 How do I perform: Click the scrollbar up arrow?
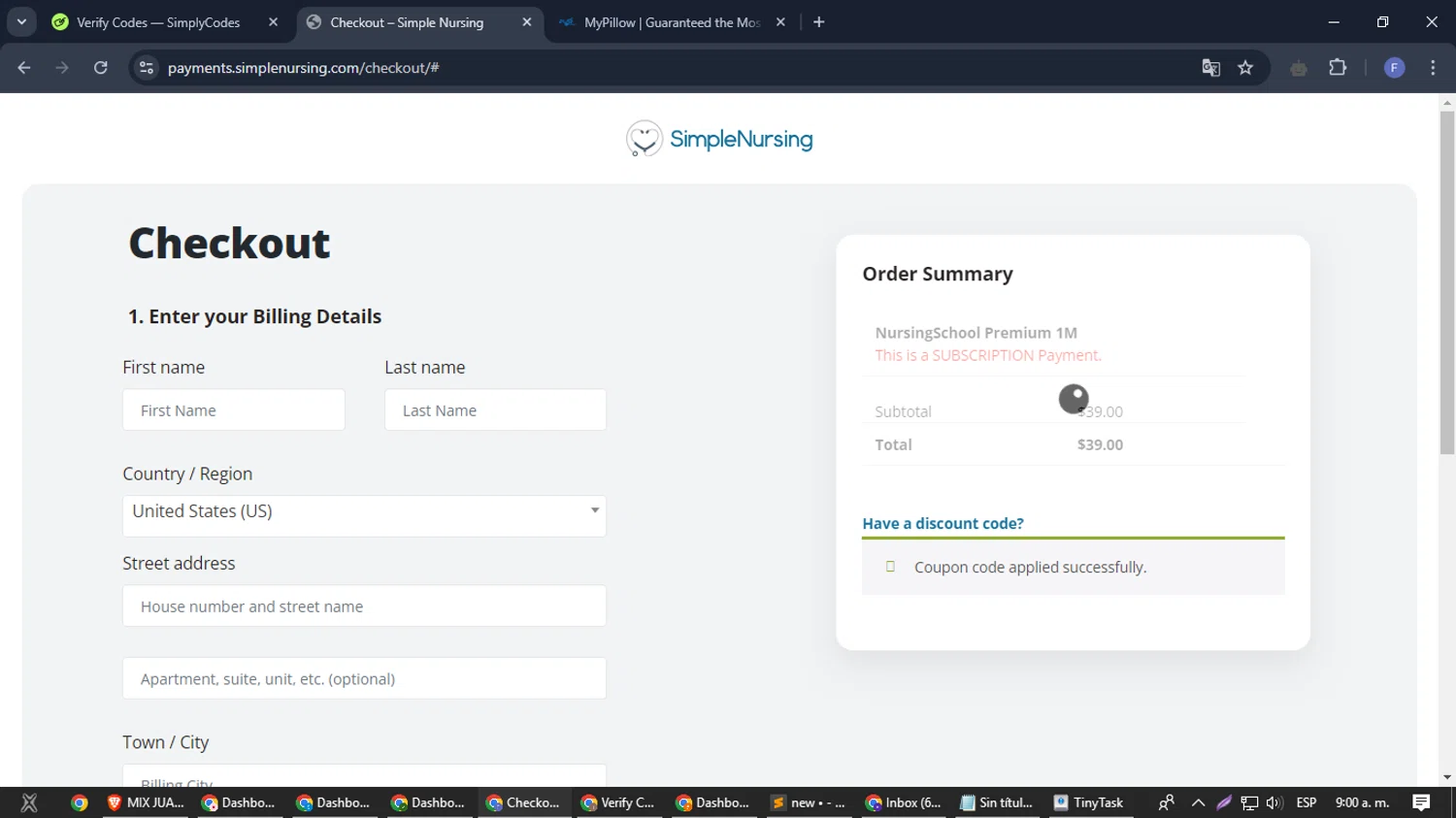[x=1447, y=101]
